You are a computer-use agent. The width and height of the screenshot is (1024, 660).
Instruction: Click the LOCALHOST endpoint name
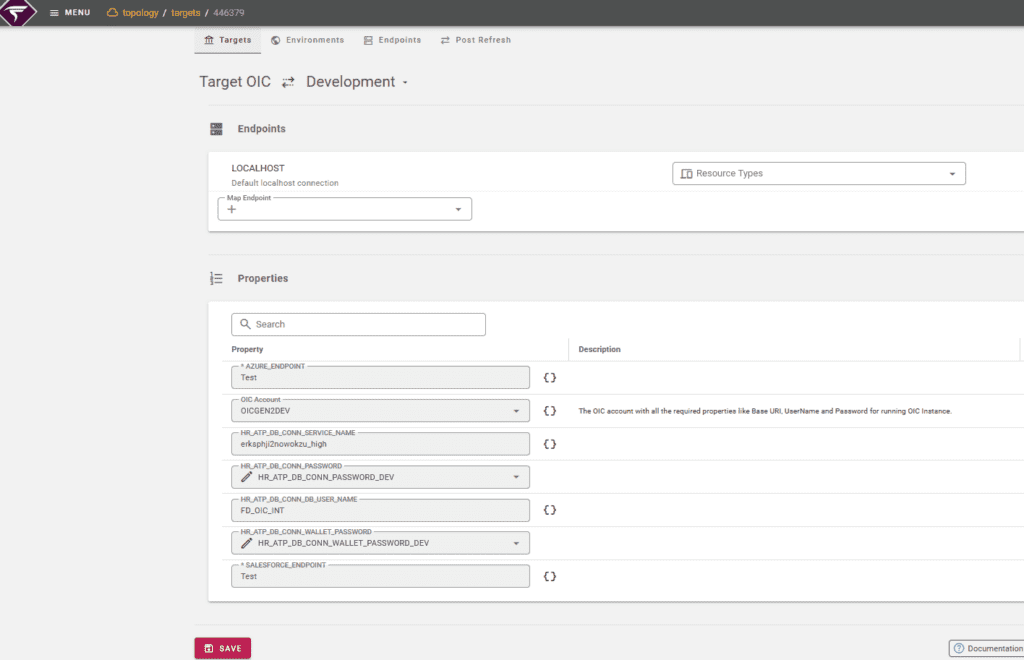pos(258,168)
